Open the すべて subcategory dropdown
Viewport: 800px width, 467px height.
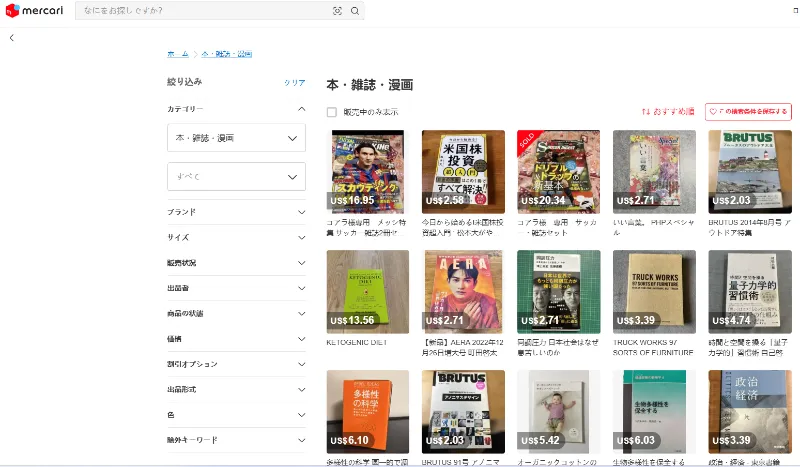click(x=236, y=177)
